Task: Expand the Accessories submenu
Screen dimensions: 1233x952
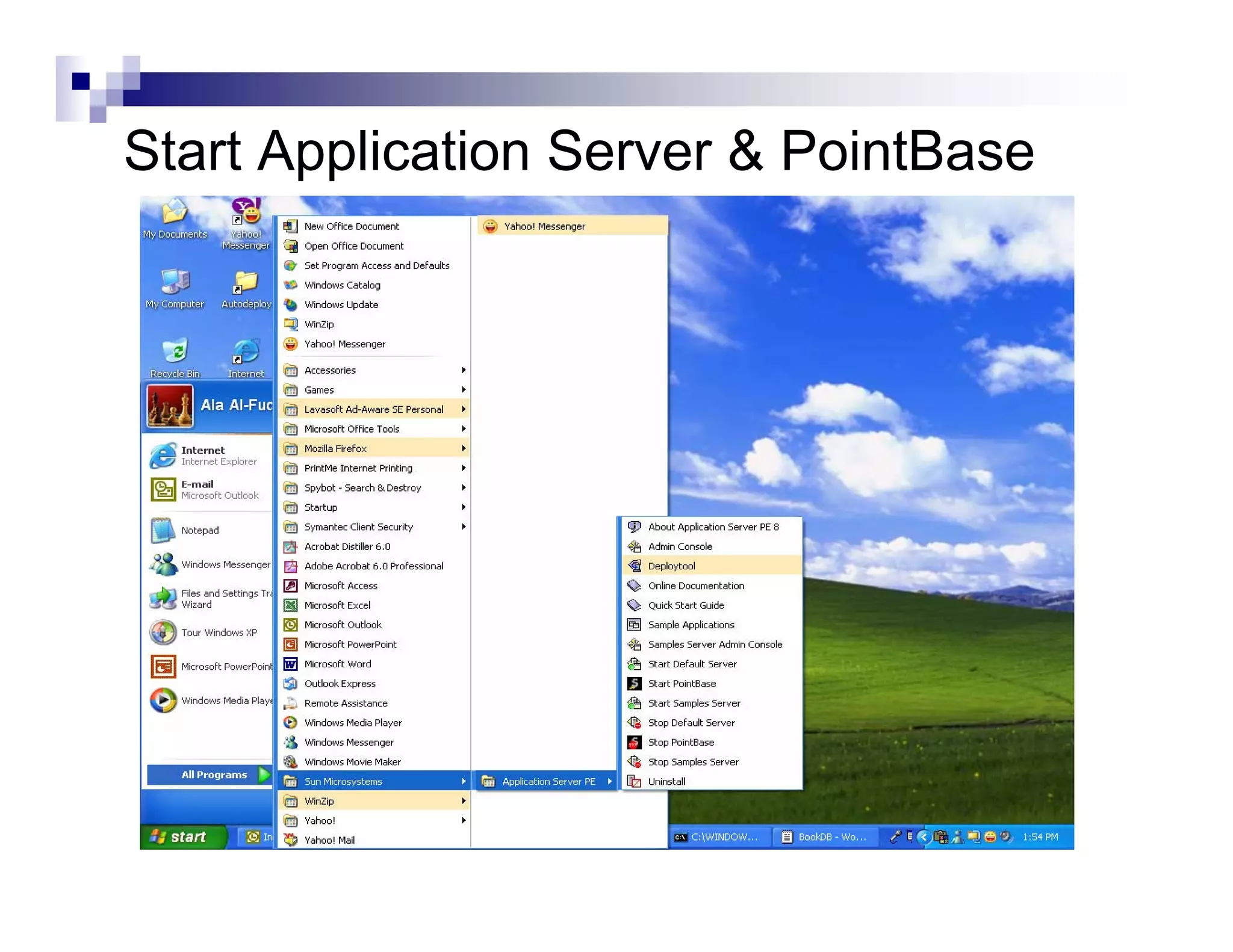Action: (374, 370)
